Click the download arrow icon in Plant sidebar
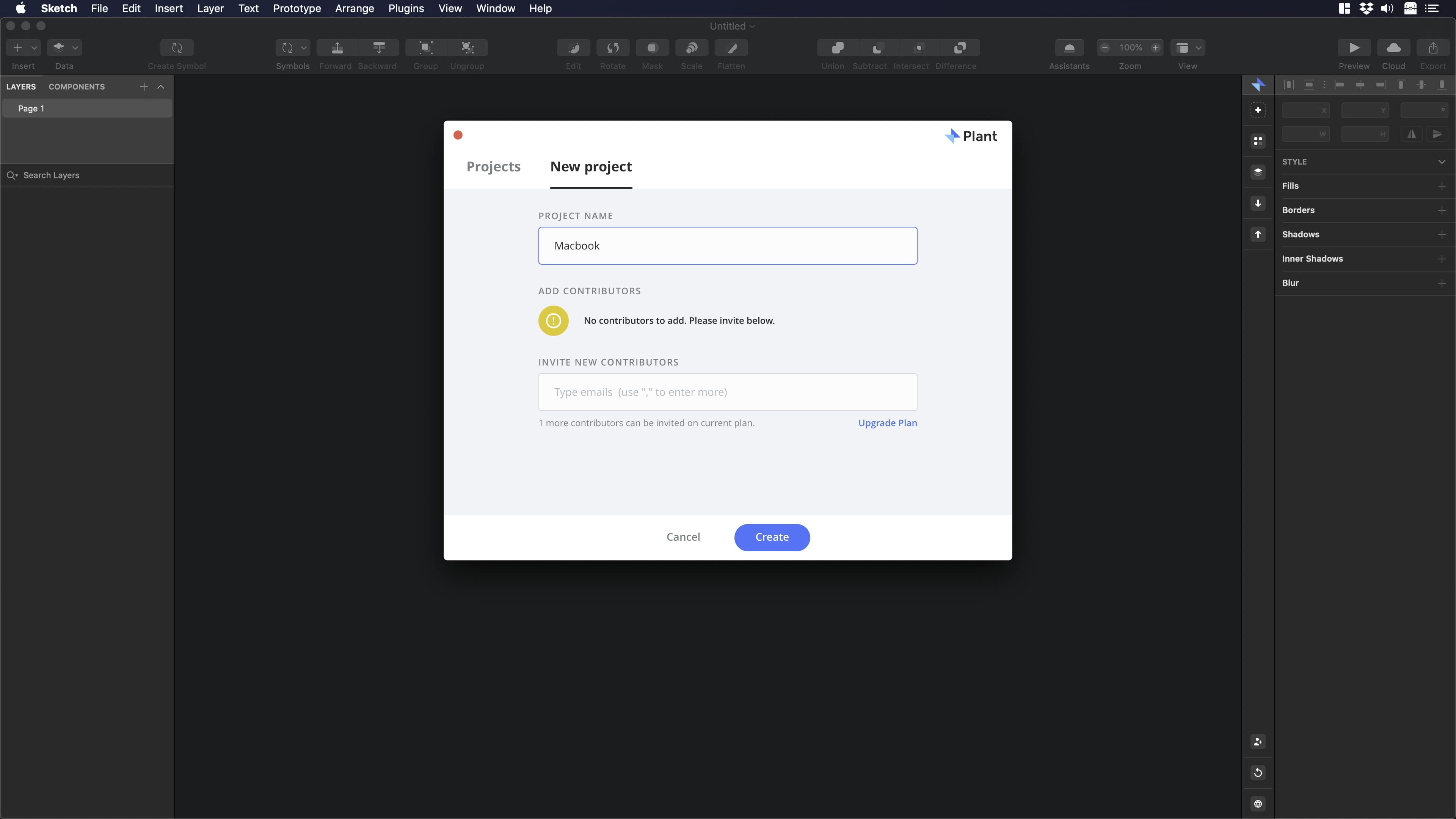 [1258, 203]
